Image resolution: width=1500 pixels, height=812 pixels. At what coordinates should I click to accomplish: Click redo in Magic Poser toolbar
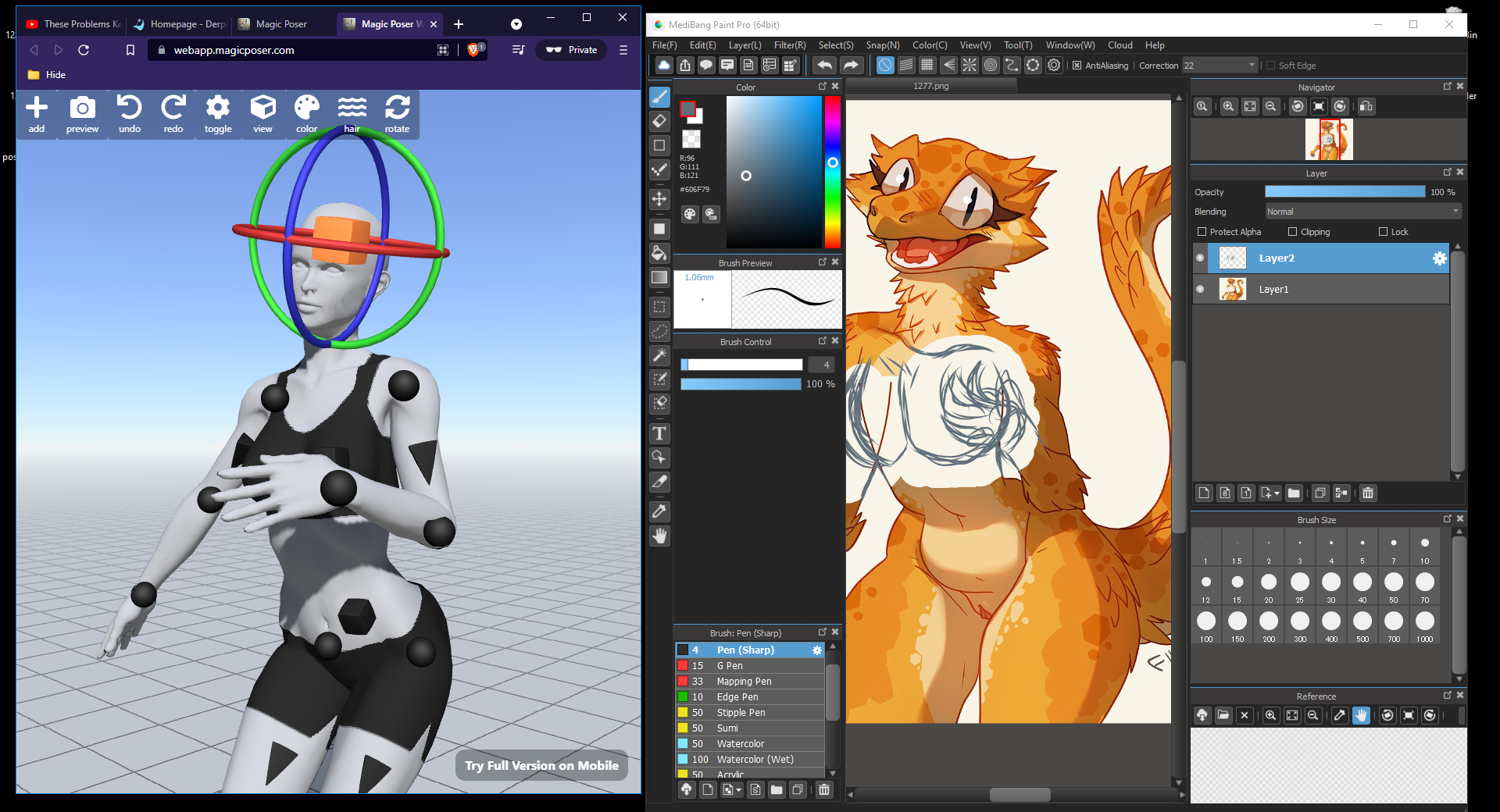(173, 114)
